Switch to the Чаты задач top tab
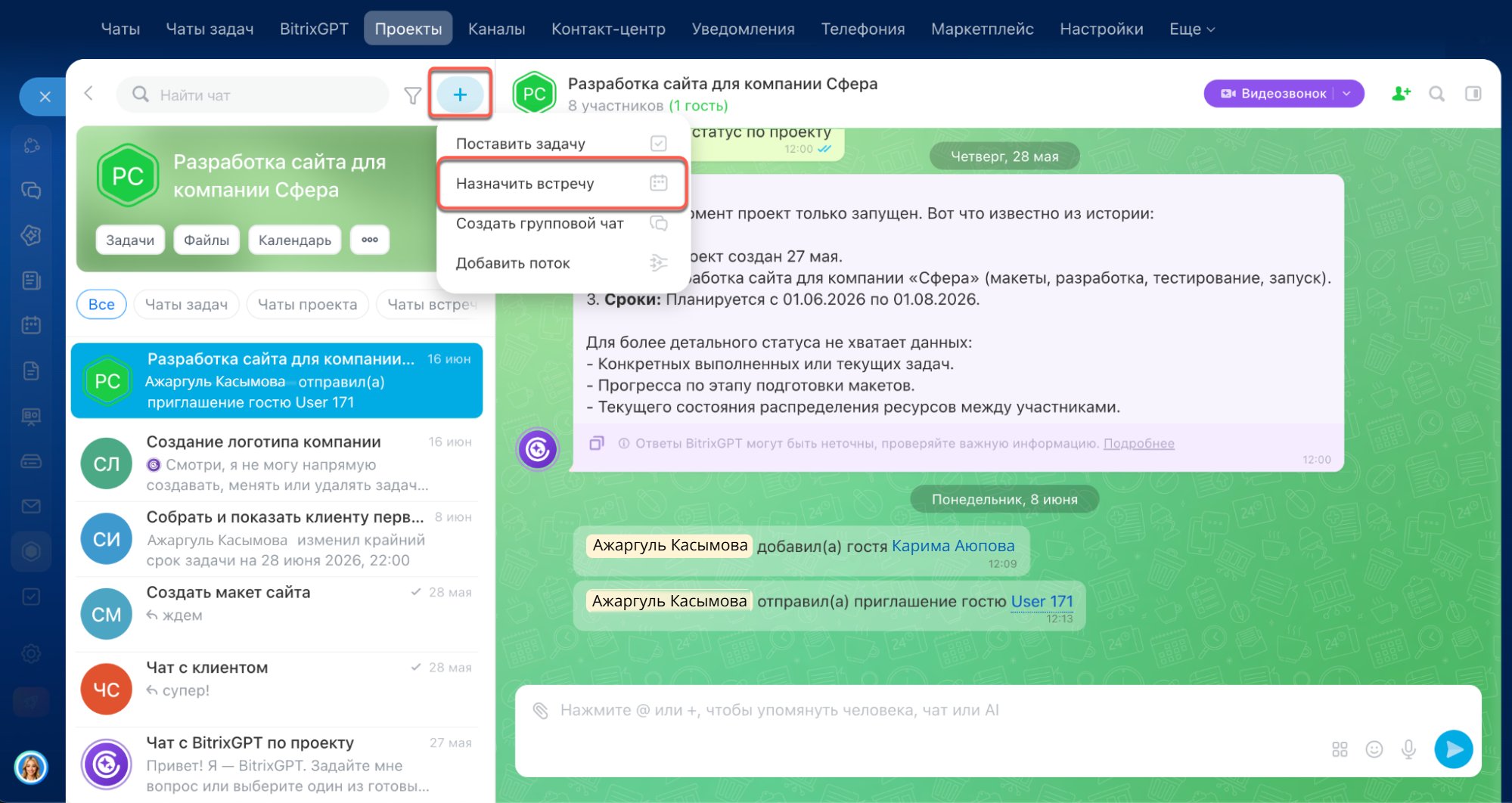The width and height of the screenshot is (1512, 803). (x=210, y=29)
